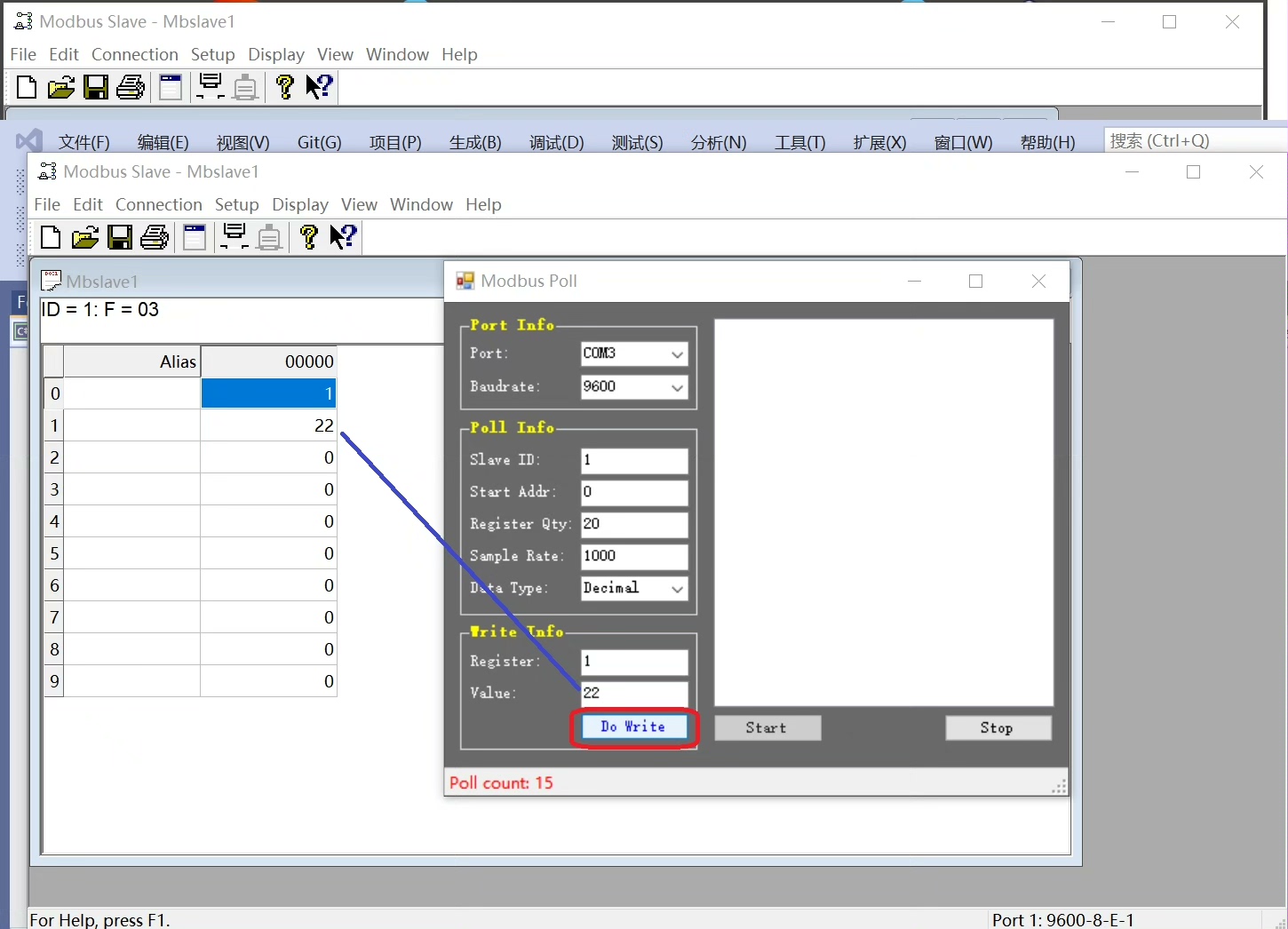Screen dimensions: 1288x929
Task: Click value cell in register row 7
Action: [268, 617]
